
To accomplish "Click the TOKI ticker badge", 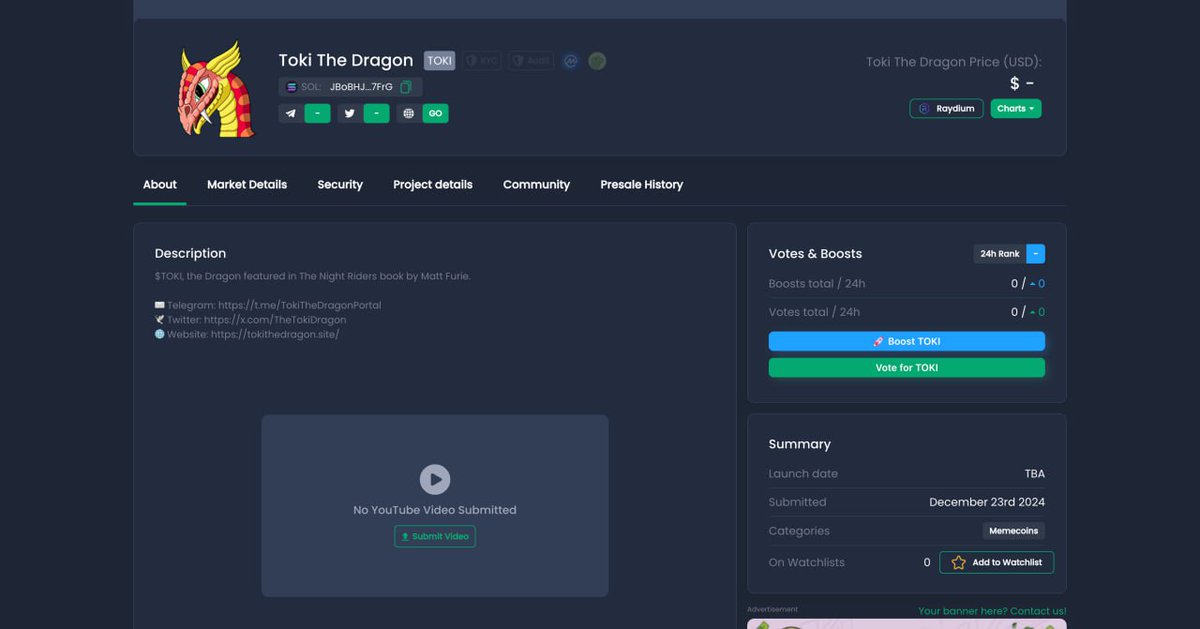I will point(439,61).
